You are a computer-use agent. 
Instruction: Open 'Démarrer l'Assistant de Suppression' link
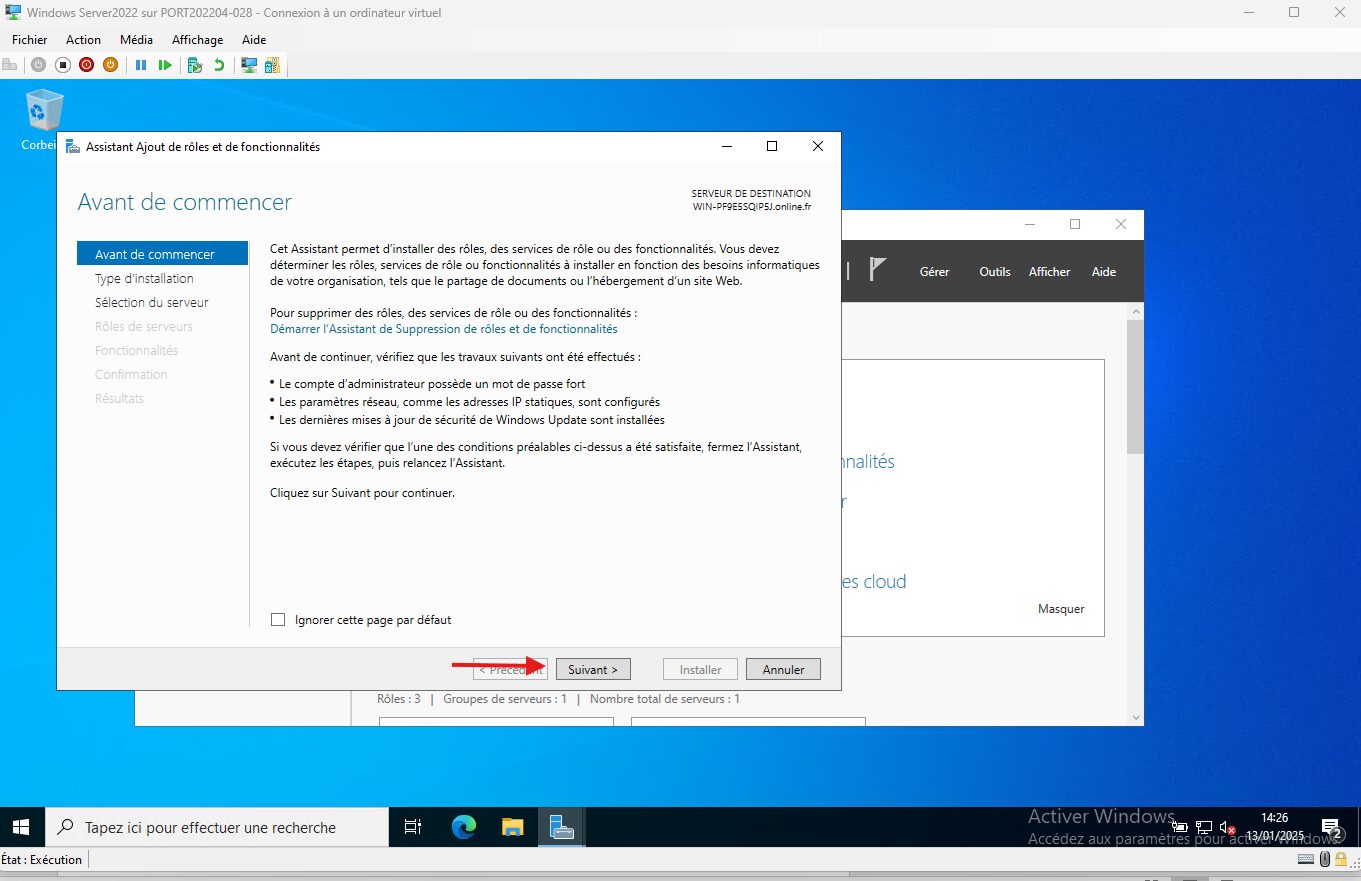[x=444, y=329]
